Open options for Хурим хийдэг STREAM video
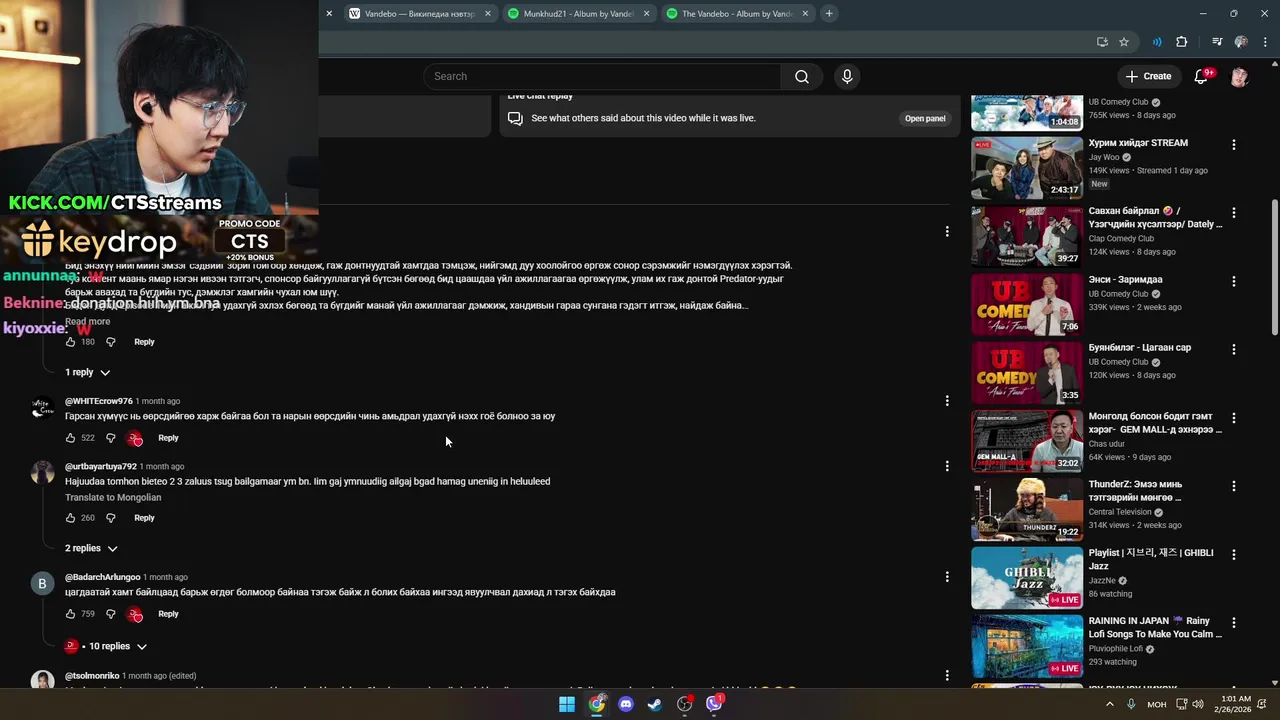This screenshot has width=1280, height=720. click(x=1234, y=145)
